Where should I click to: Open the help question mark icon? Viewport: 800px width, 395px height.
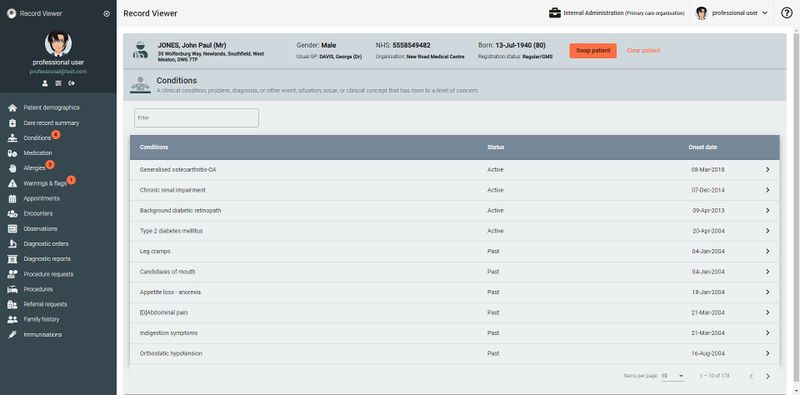[786, 13]
